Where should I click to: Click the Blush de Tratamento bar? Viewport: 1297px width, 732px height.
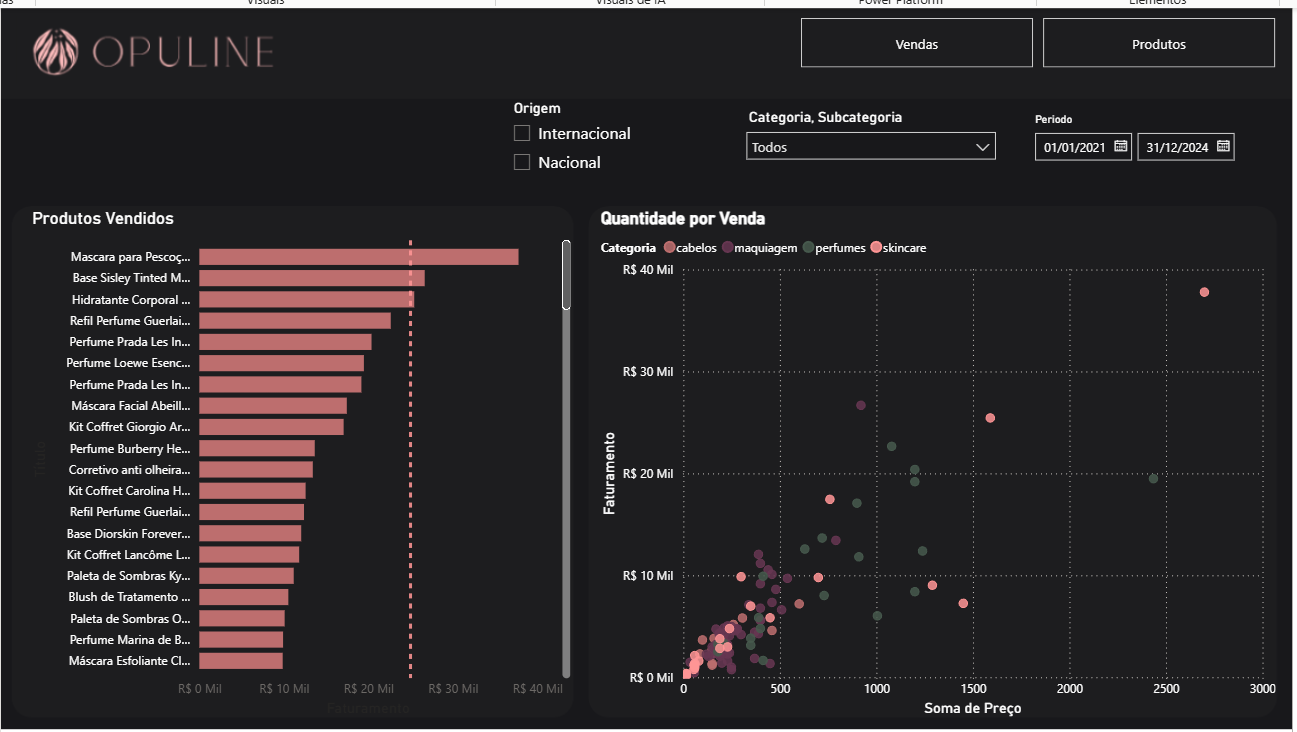pyautogui.click(x=244, y=597)
